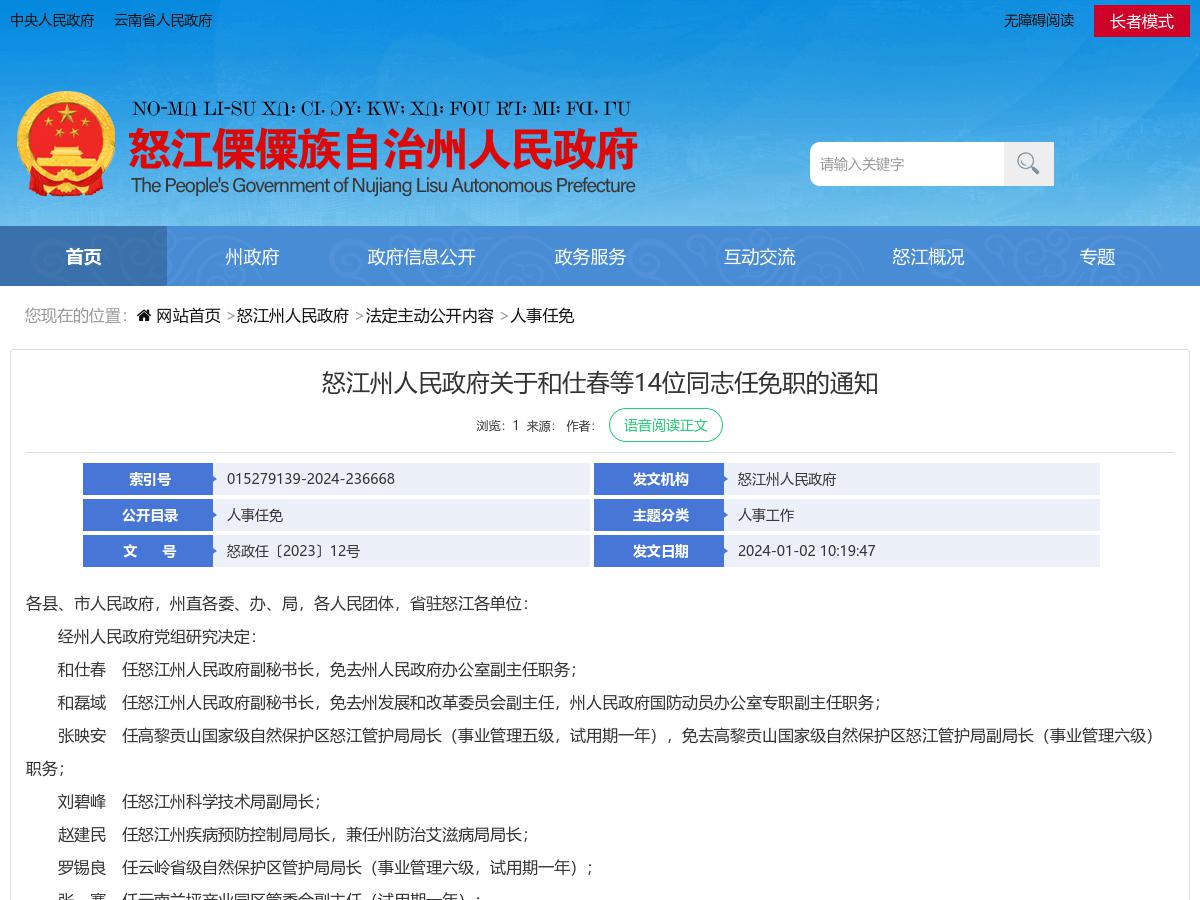Open the 州政府 menu item

(252, 256)
